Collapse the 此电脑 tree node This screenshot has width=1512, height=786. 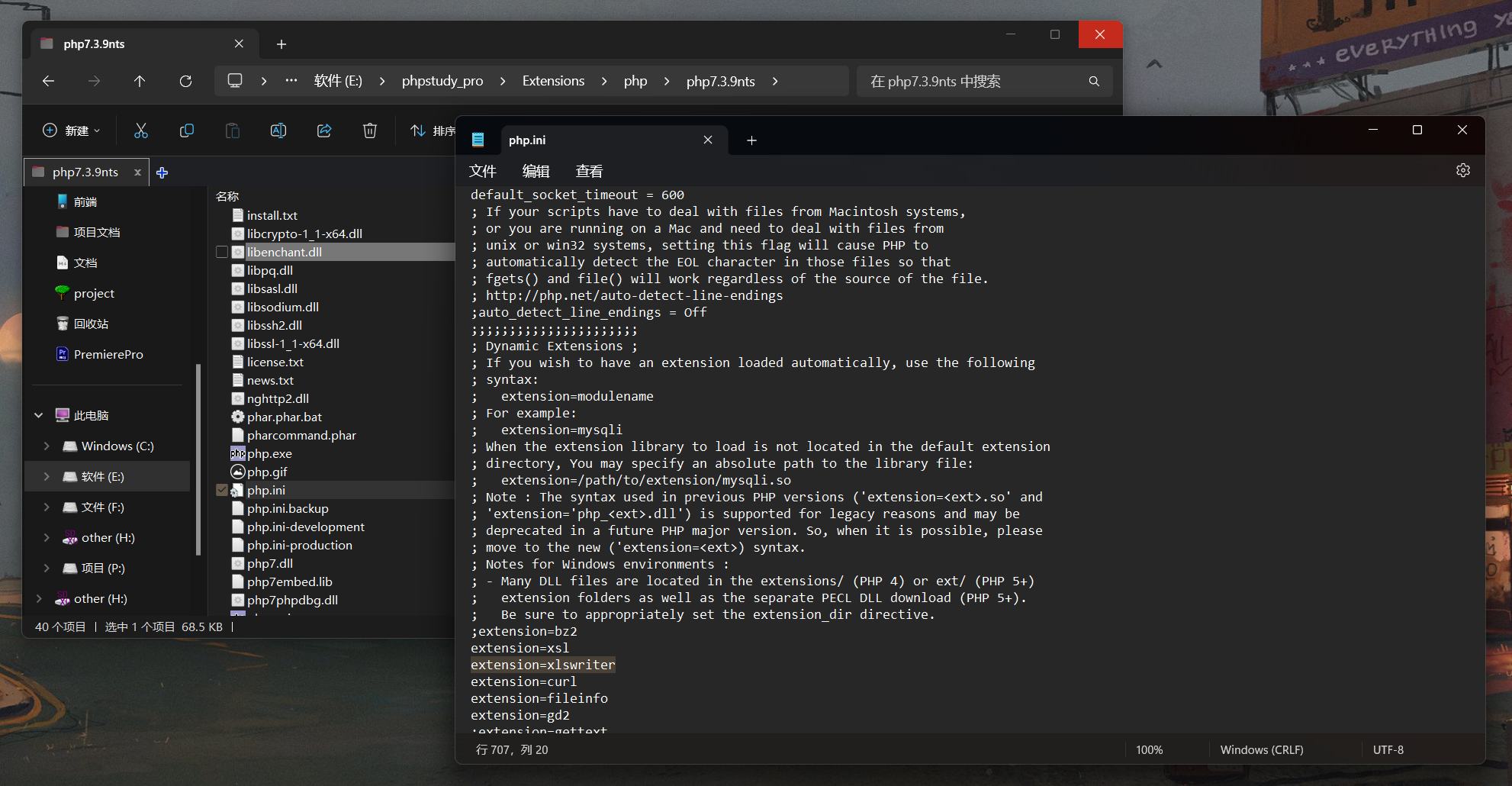click(x=38, y=415)
